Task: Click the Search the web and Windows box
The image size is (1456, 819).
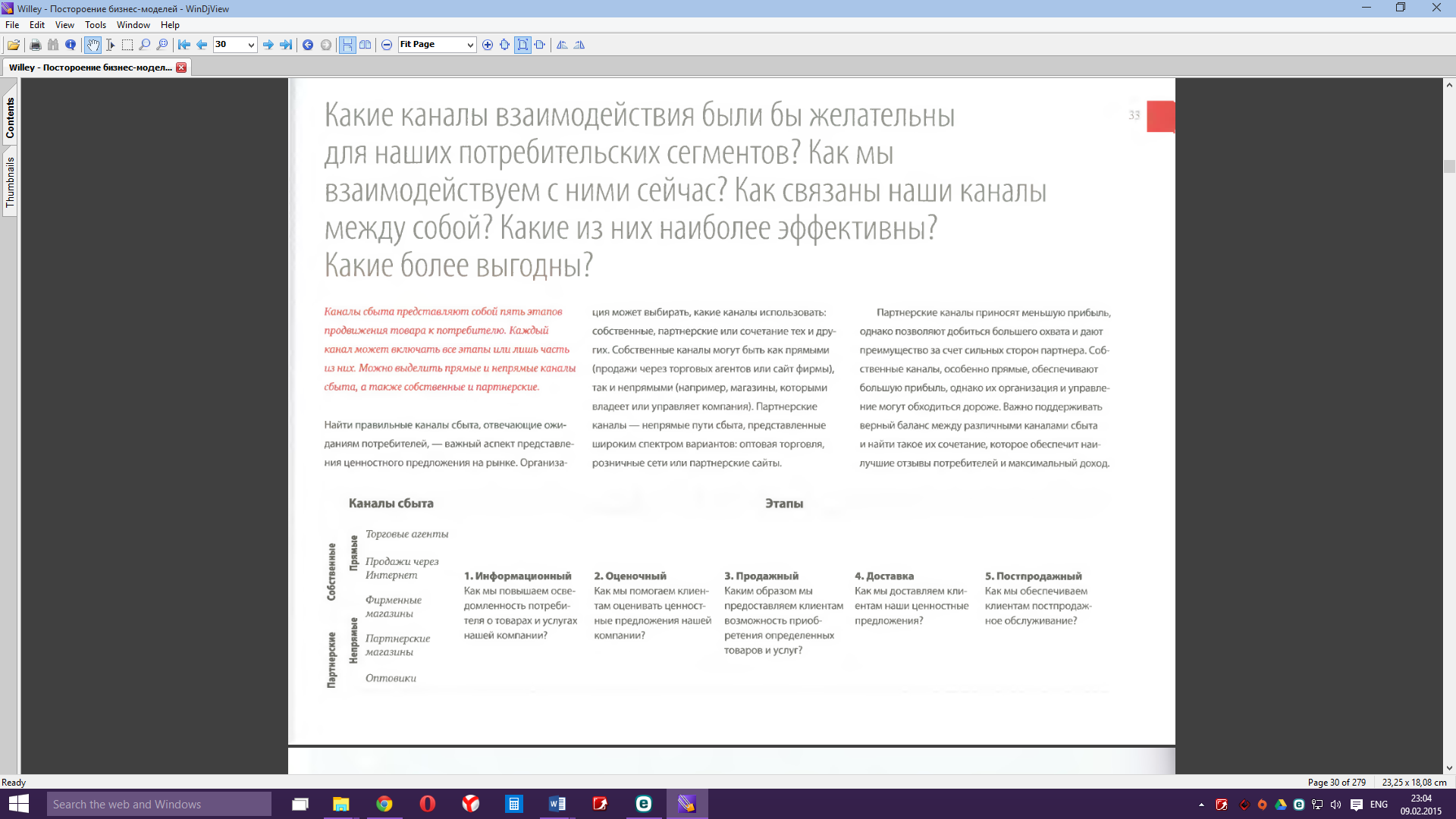Action: pyautogui.click(x=158, y=804)
